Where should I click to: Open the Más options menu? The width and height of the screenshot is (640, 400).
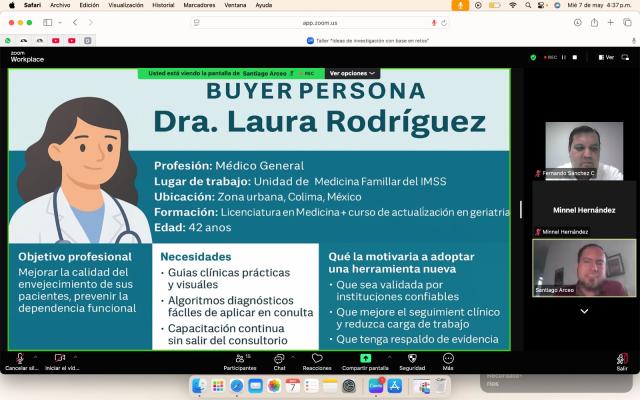[448, 359]
